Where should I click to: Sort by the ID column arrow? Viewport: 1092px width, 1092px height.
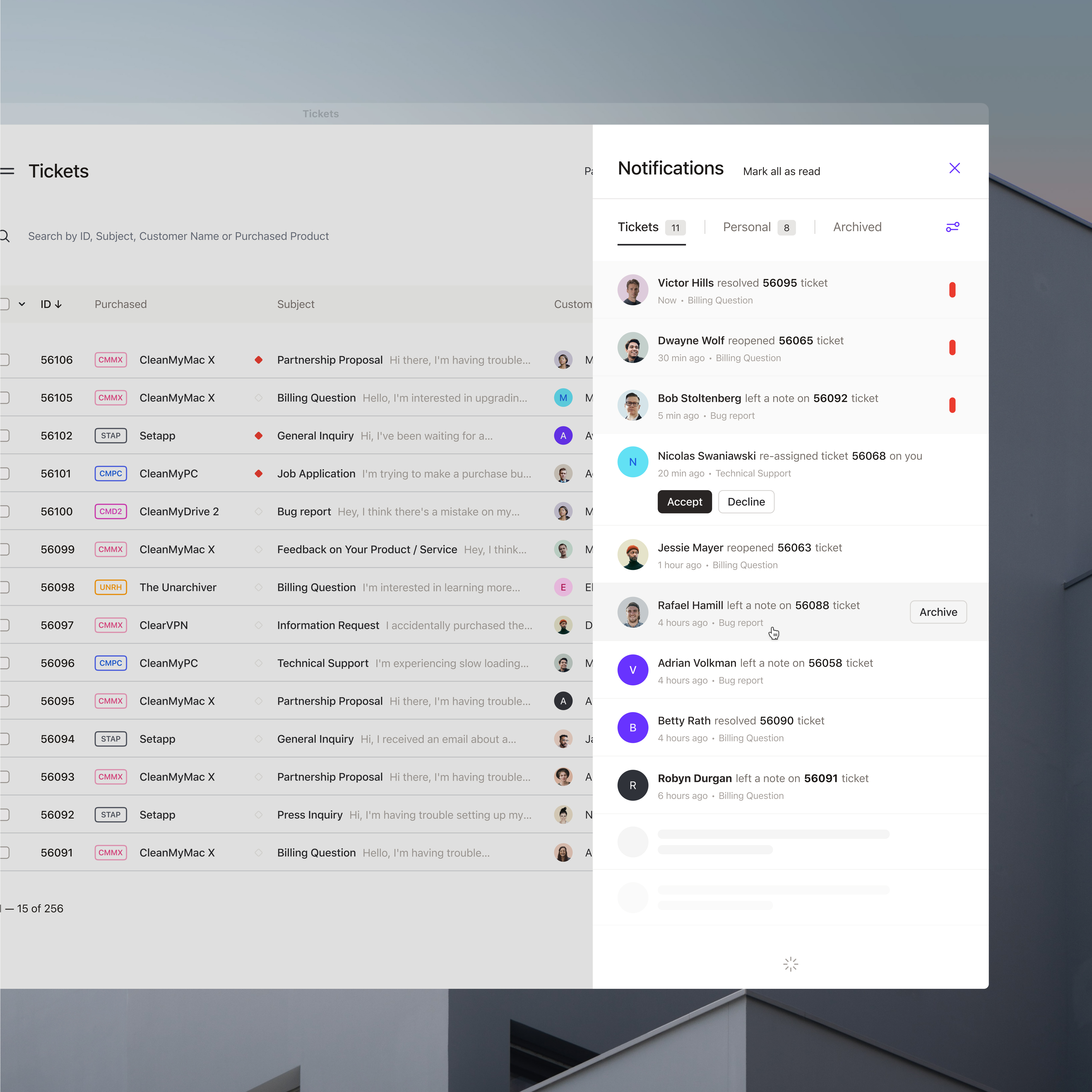click(58, 304)
